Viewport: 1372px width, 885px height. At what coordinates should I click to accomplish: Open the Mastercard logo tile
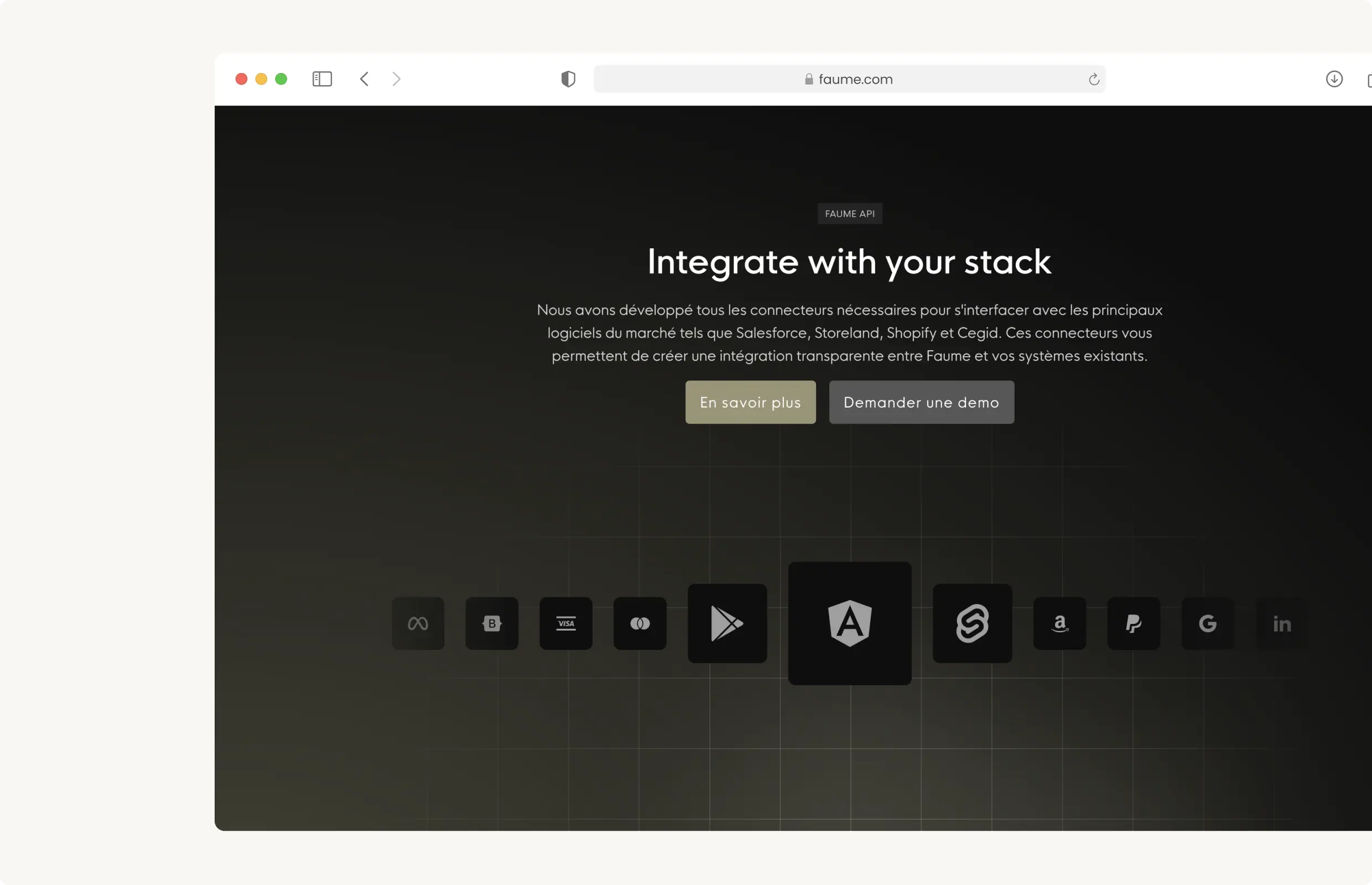(640, 623)
